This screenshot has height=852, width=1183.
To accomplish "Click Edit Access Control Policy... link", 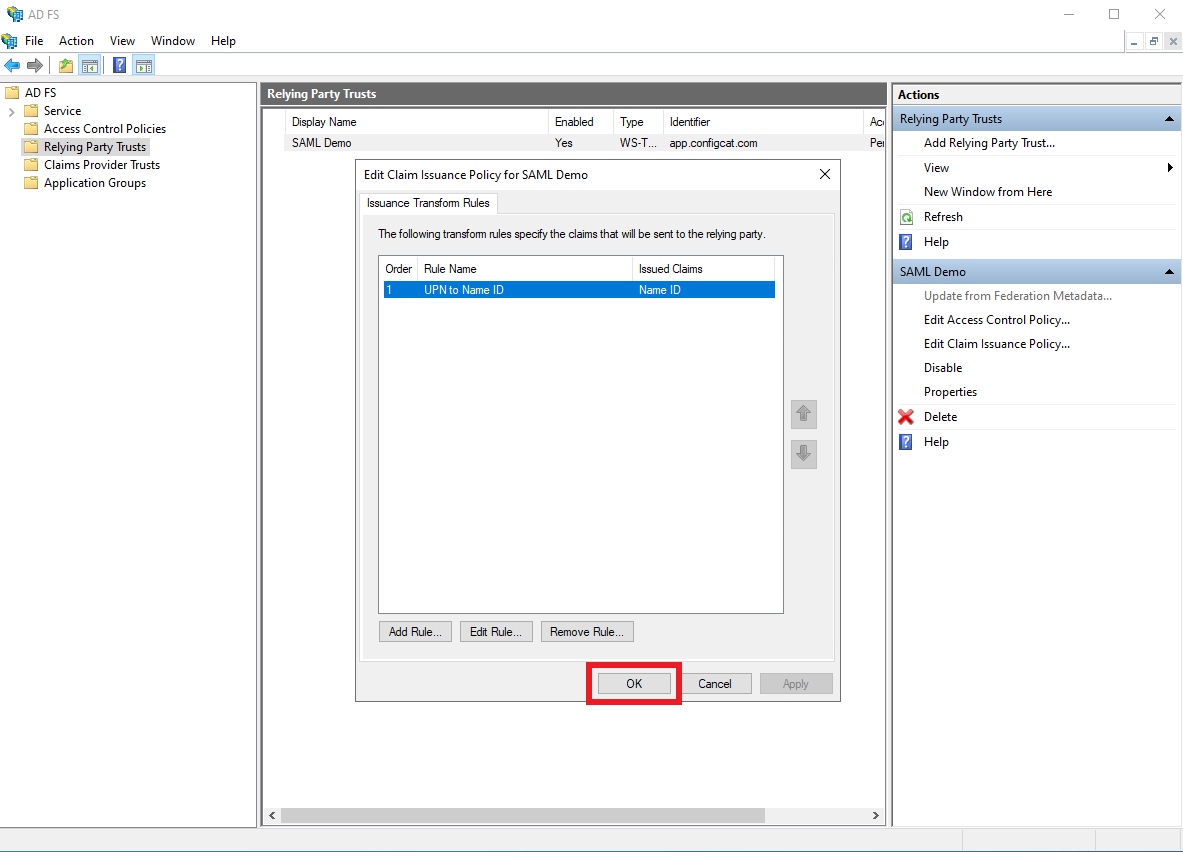I will [x=996, y=320].
